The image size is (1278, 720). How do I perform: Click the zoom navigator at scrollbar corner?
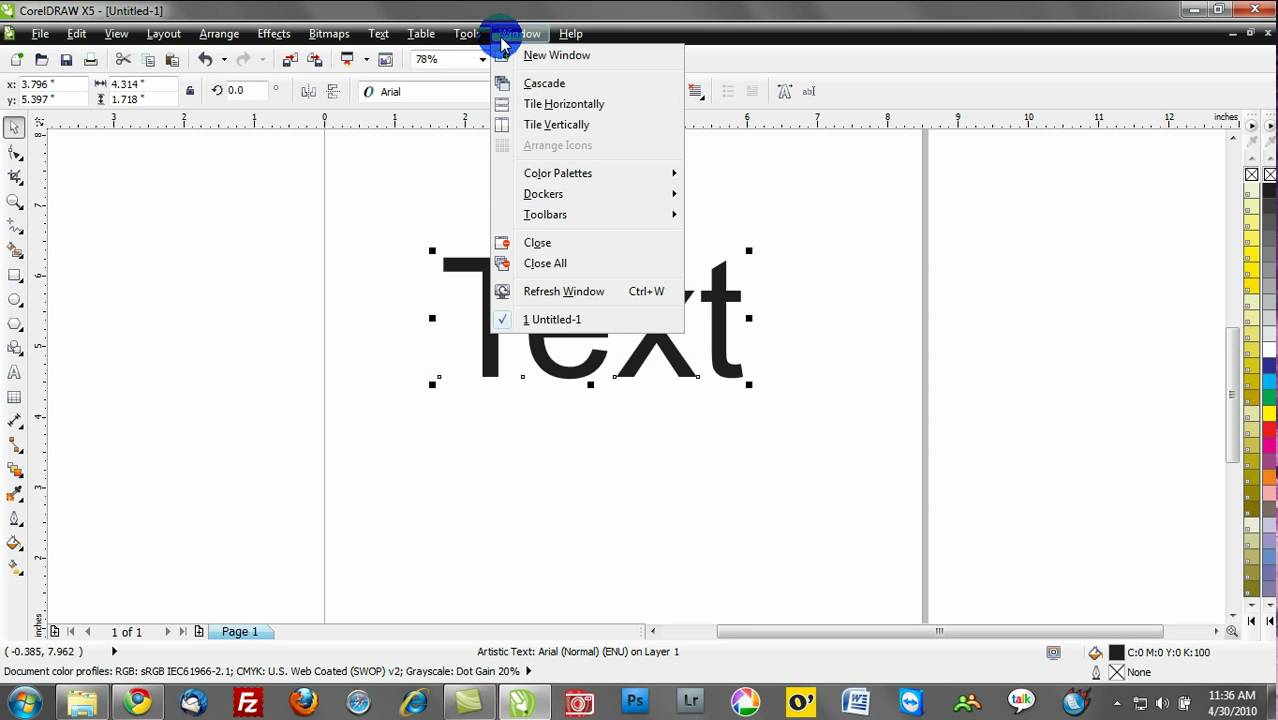click(1232, 631)
